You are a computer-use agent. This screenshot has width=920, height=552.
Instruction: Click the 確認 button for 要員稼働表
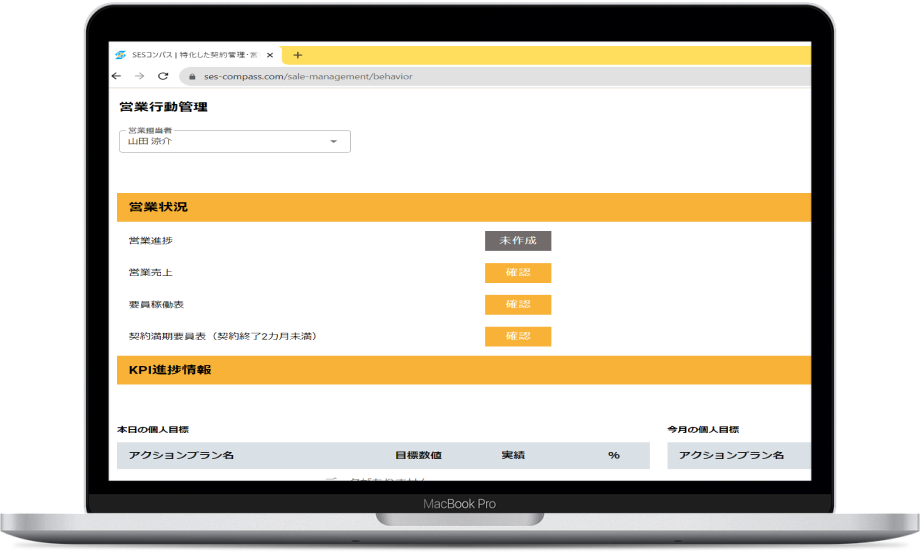tap(518, 304)
